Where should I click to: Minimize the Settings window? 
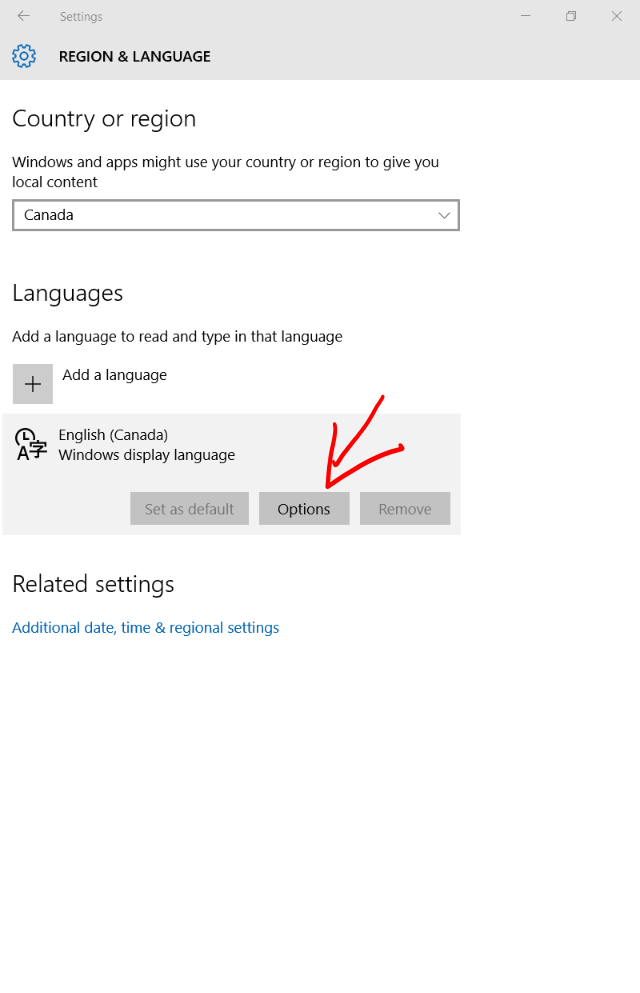click(x=525, y=16)
